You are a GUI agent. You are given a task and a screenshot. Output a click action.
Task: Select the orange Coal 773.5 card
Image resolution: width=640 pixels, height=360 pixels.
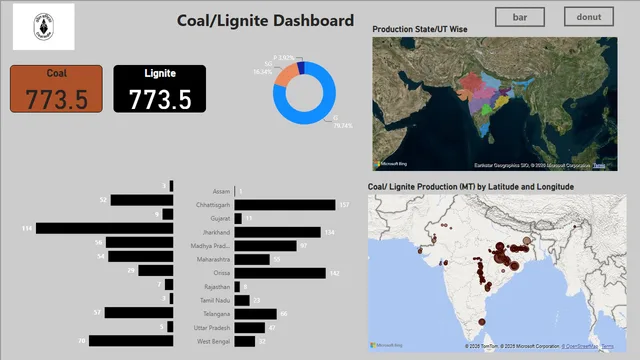[x=56, y=89]
